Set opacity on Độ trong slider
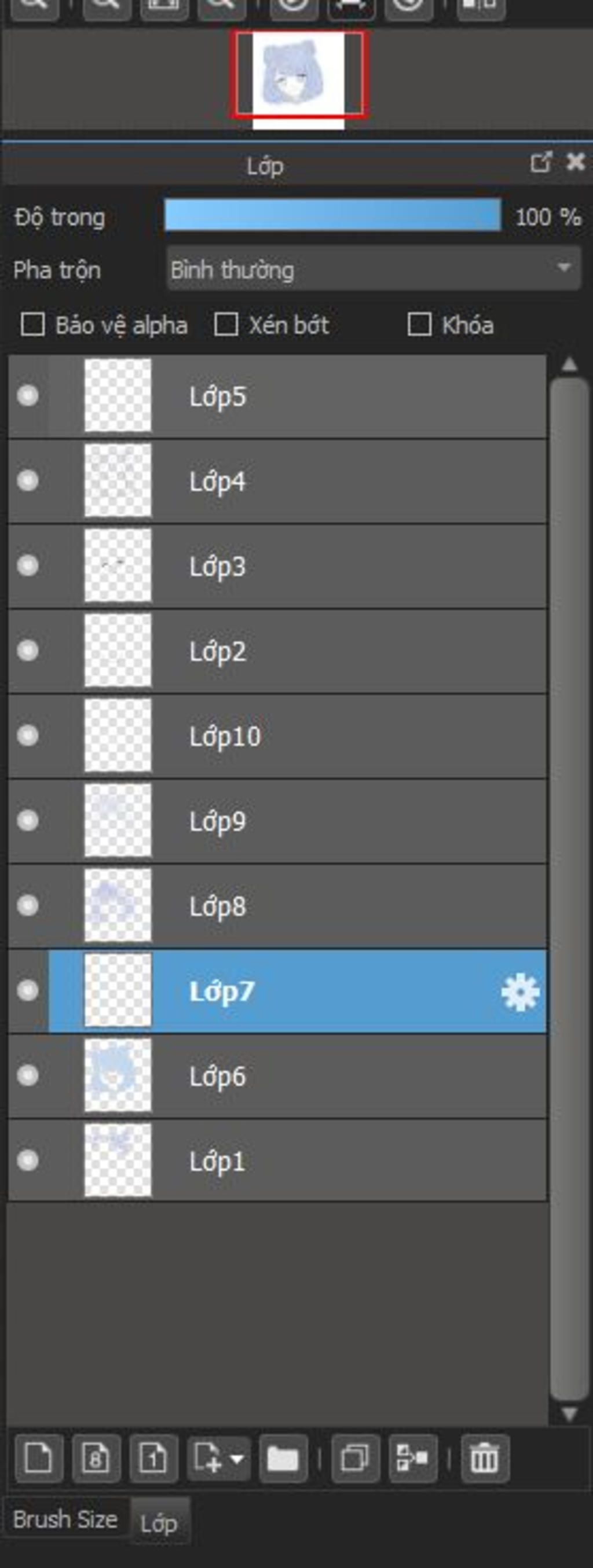Screen dimensions: 593x1568 pyautogui.click(x=333, y=215)
